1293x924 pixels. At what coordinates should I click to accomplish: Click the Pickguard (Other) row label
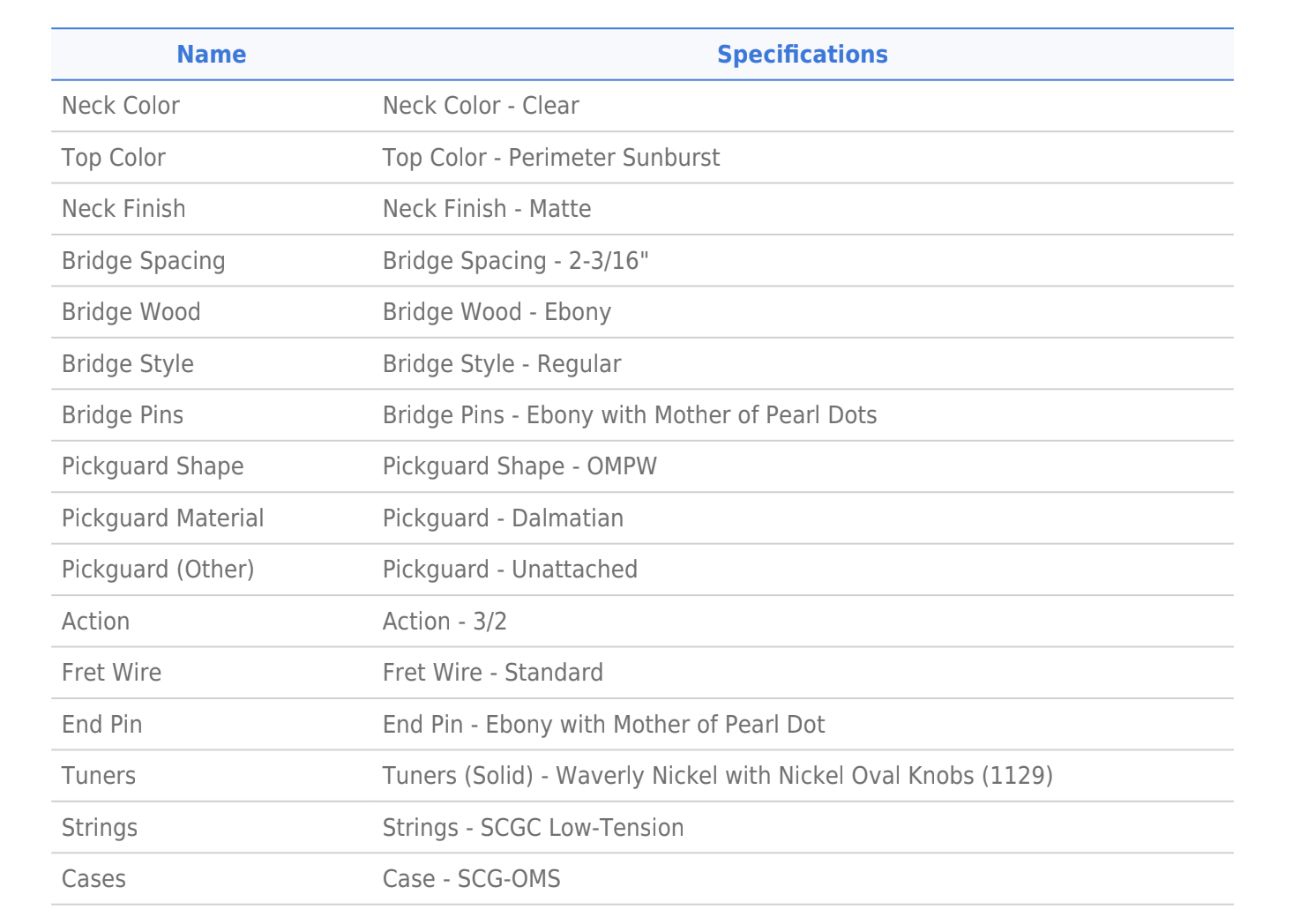coord(158,570)
